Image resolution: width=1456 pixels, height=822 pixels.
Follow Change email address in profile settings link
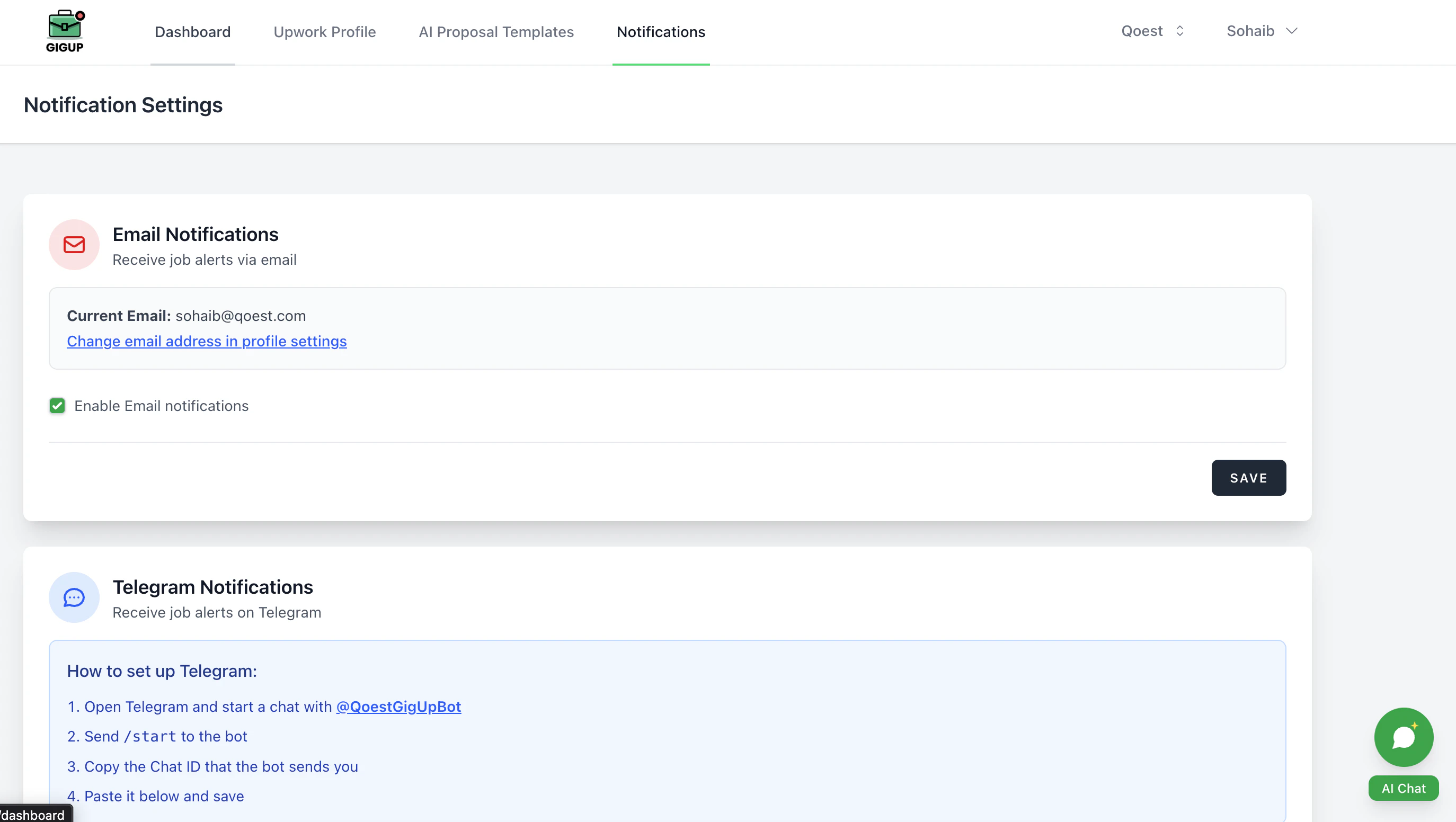(x=207, y=341)
